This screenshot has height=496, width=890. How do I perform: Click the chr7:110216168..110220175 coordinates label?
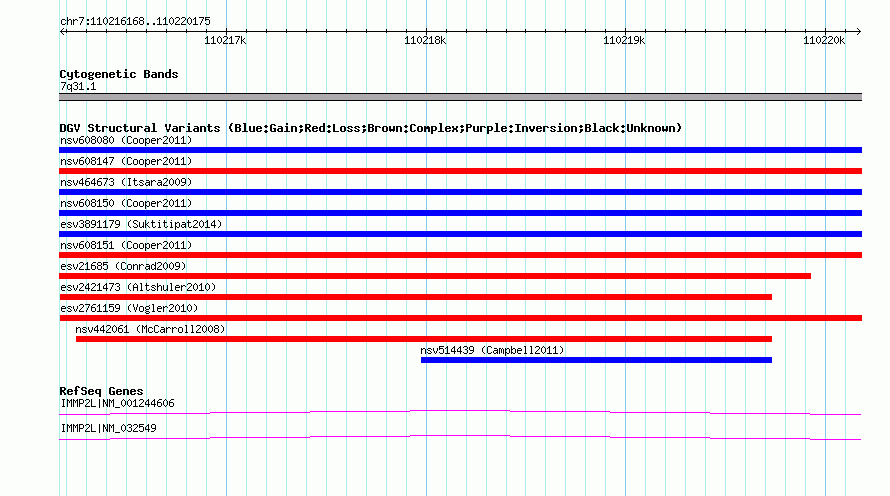pyautogui.click(x=135, y=22)
